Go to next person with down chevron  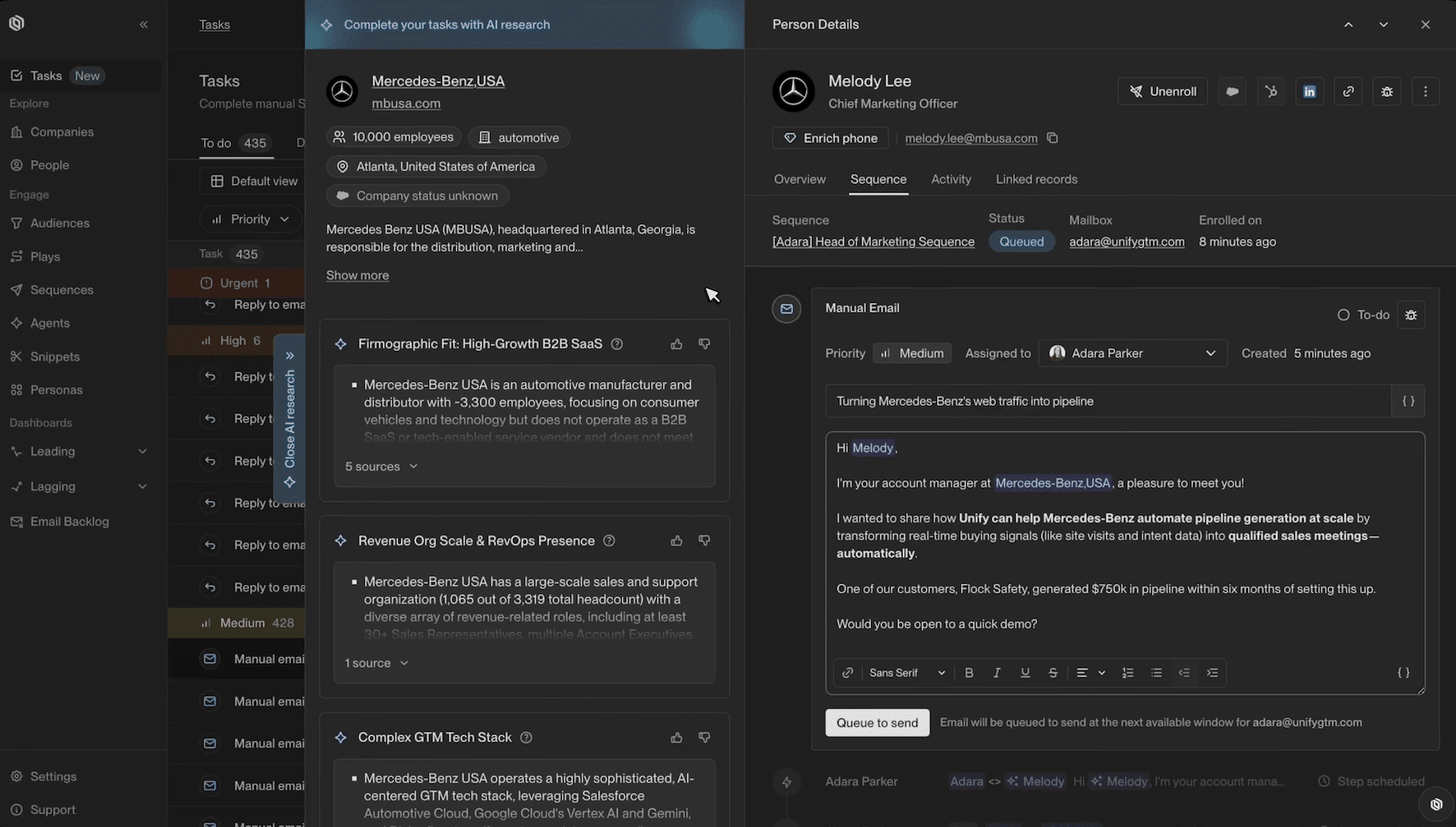pos(1383,25)
